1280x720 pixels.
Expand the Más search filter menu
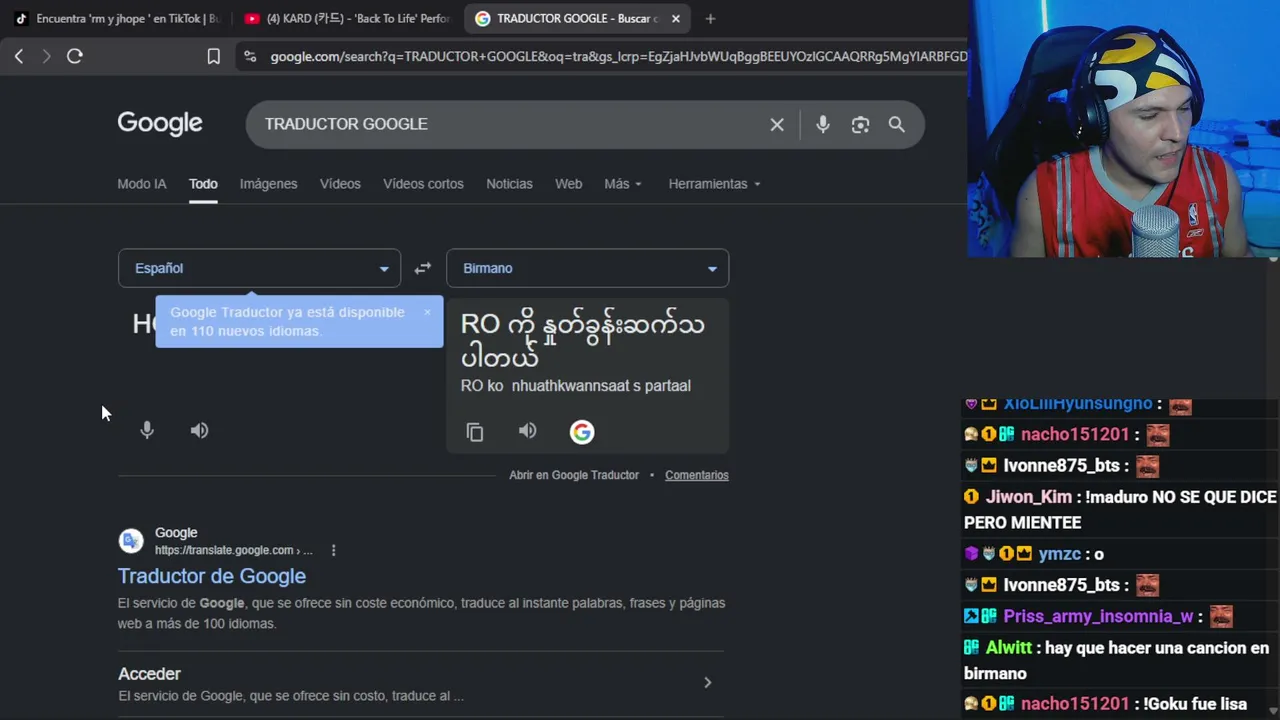coord(623,184)
